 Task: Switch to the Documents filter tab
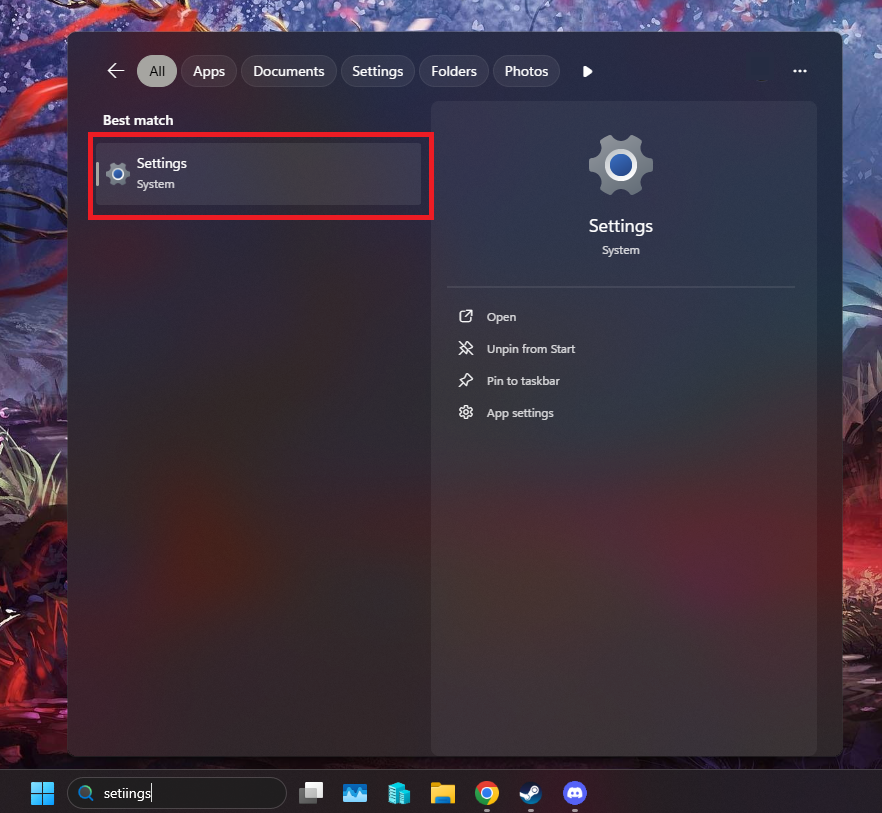(x=288, y=71)
